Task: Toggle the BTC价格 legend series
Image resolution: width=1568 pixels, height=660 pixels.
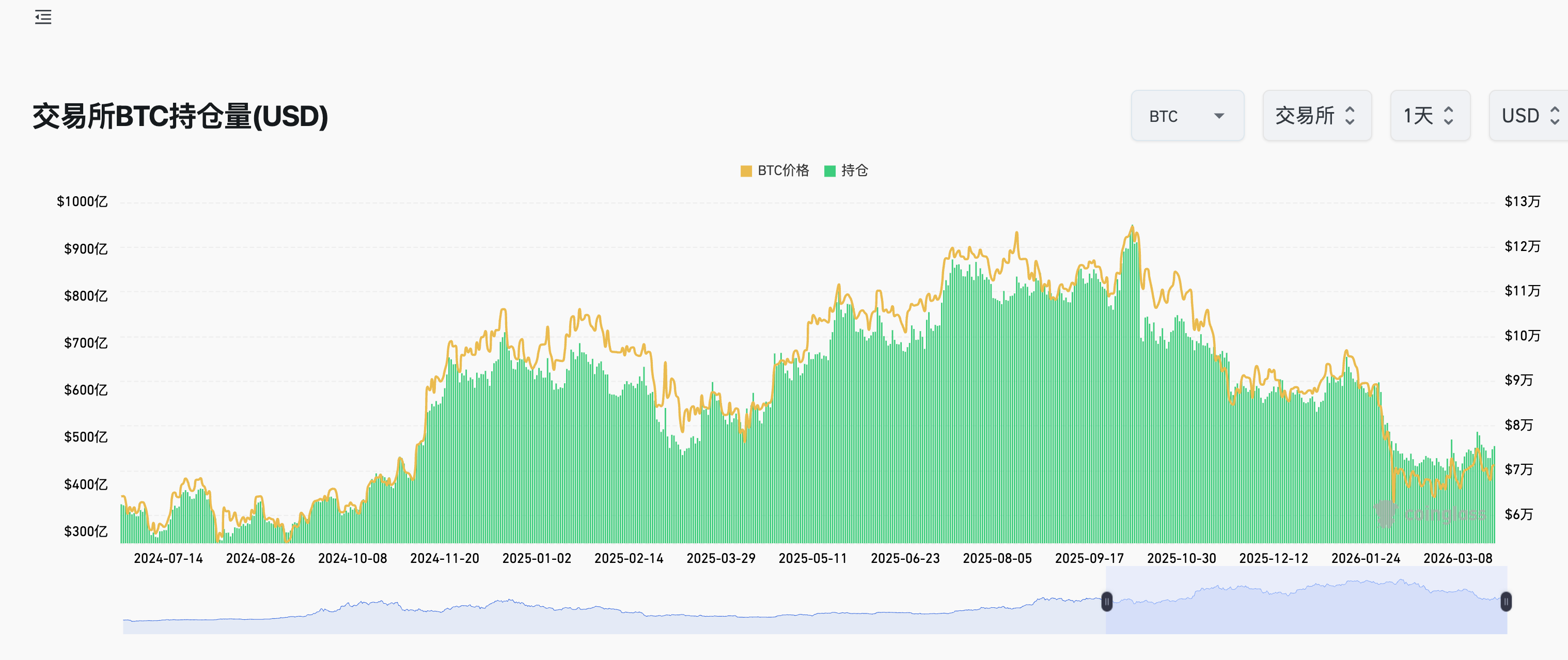Action: coord(783,170)
